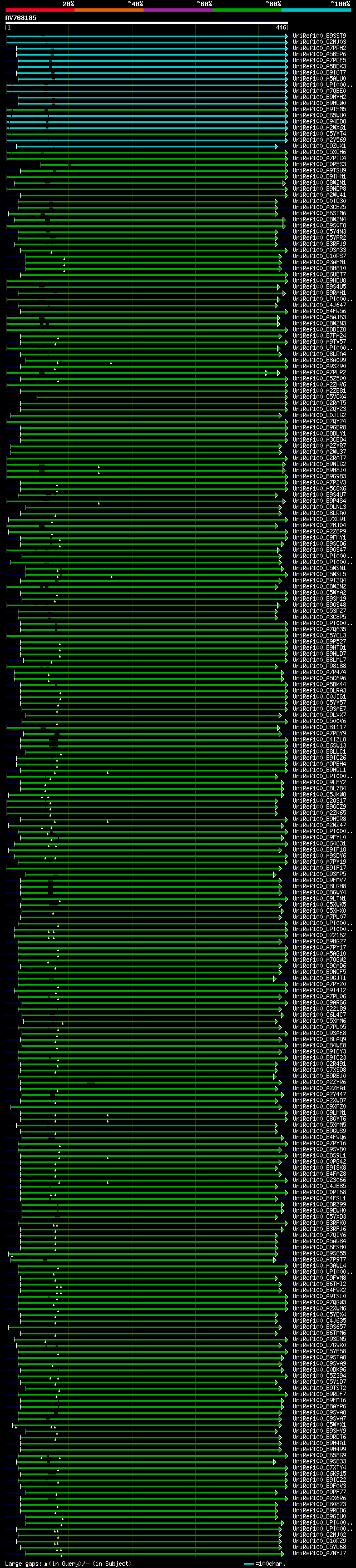This screenshot has height=1568, width=356.
Task: Click hit label UniRef100_C5WYX1
Action: tap(319, 1424)
